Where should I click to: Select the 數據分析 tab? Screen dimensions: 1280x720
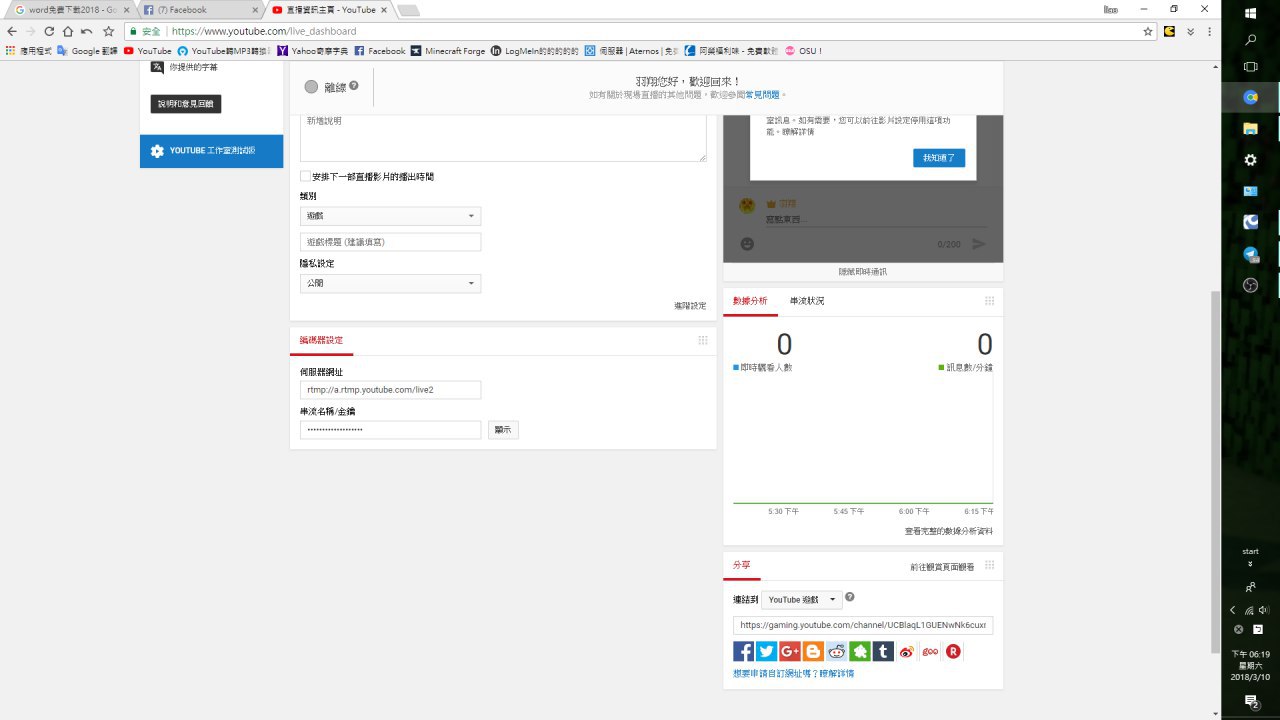pyautogui.click(x=750, y=301)
